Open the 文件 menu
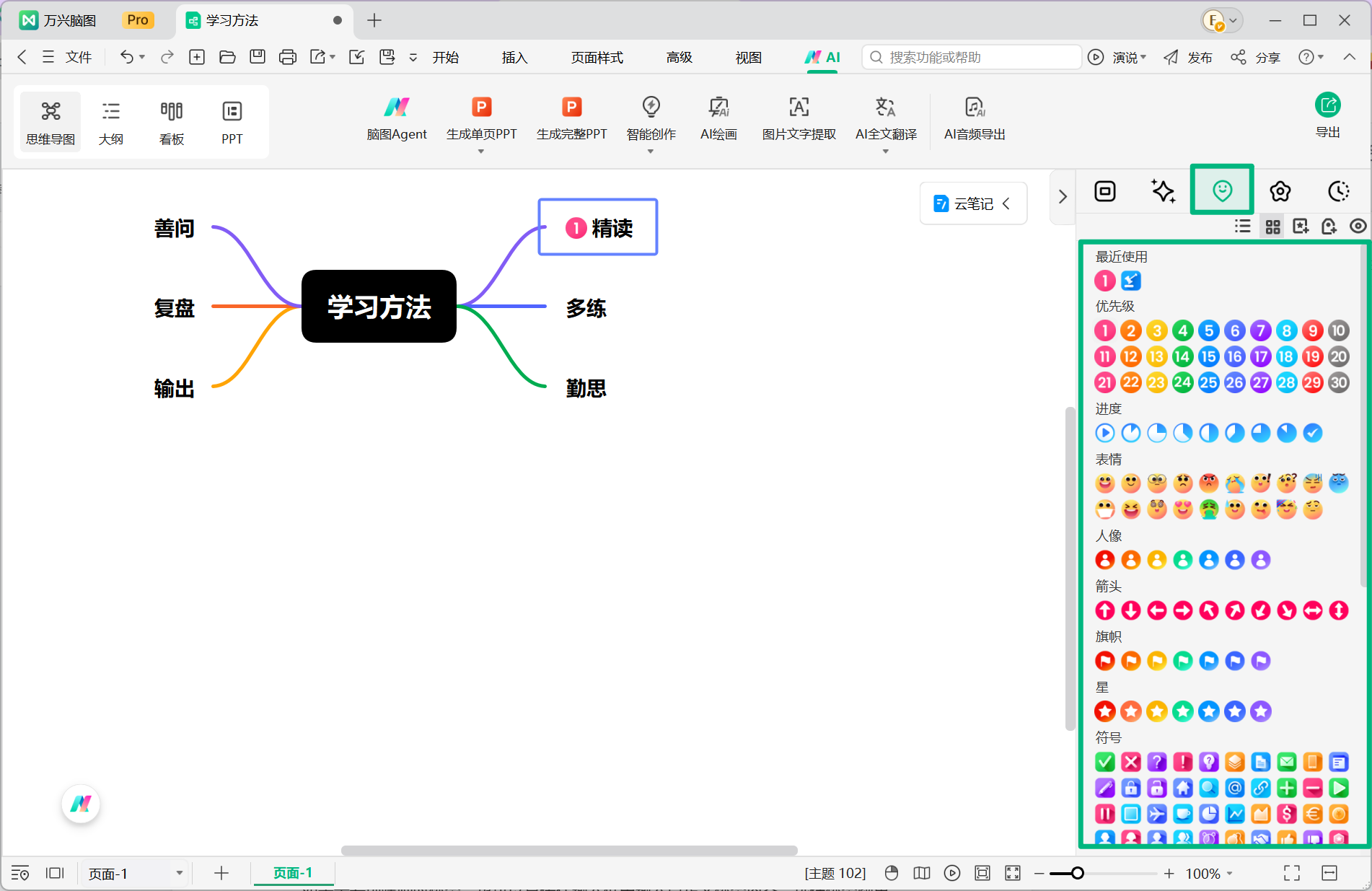 click(x=67, y=57)
